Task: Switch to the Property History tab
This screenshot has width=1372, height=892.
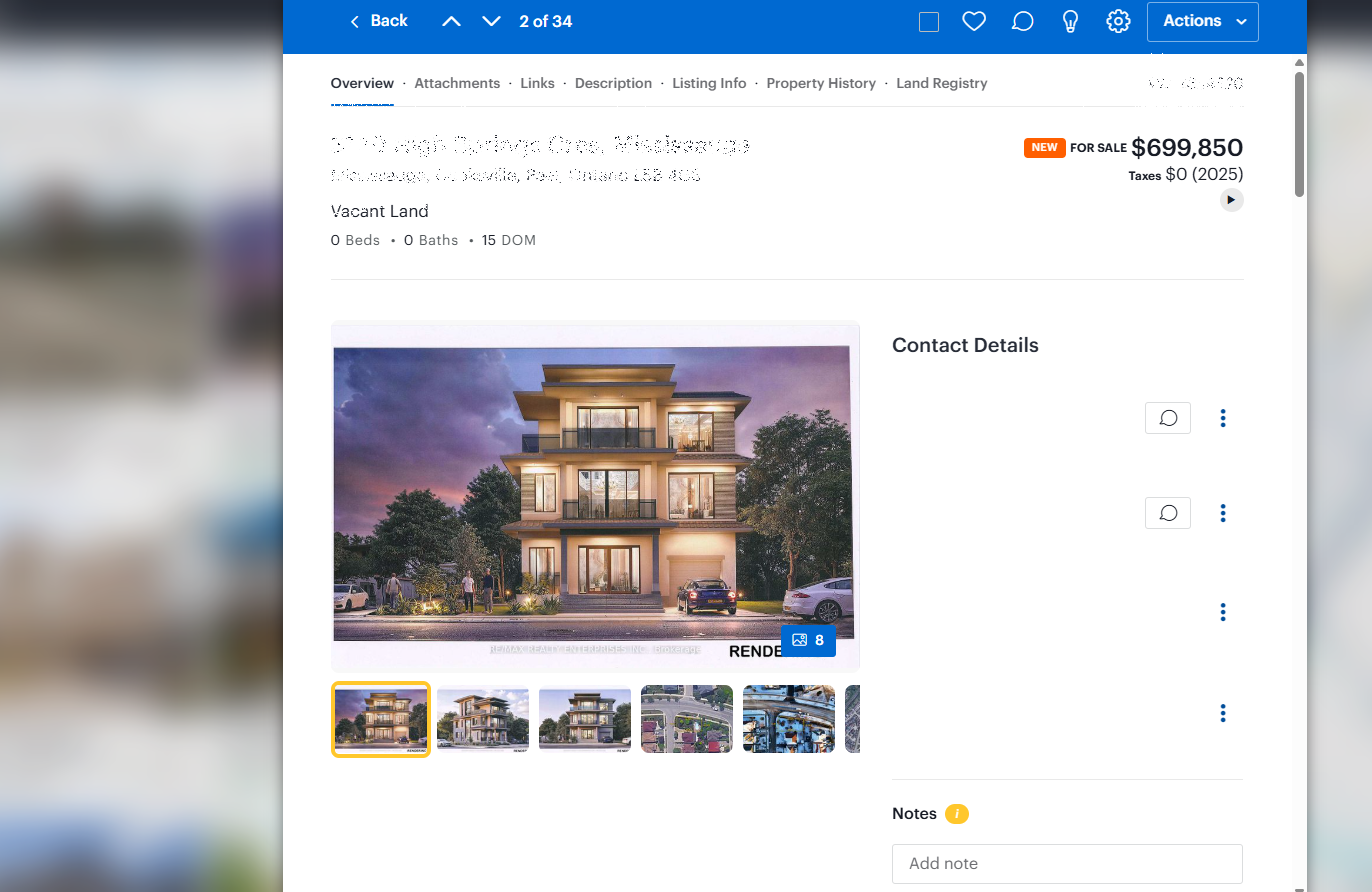Action: point(821,83)
